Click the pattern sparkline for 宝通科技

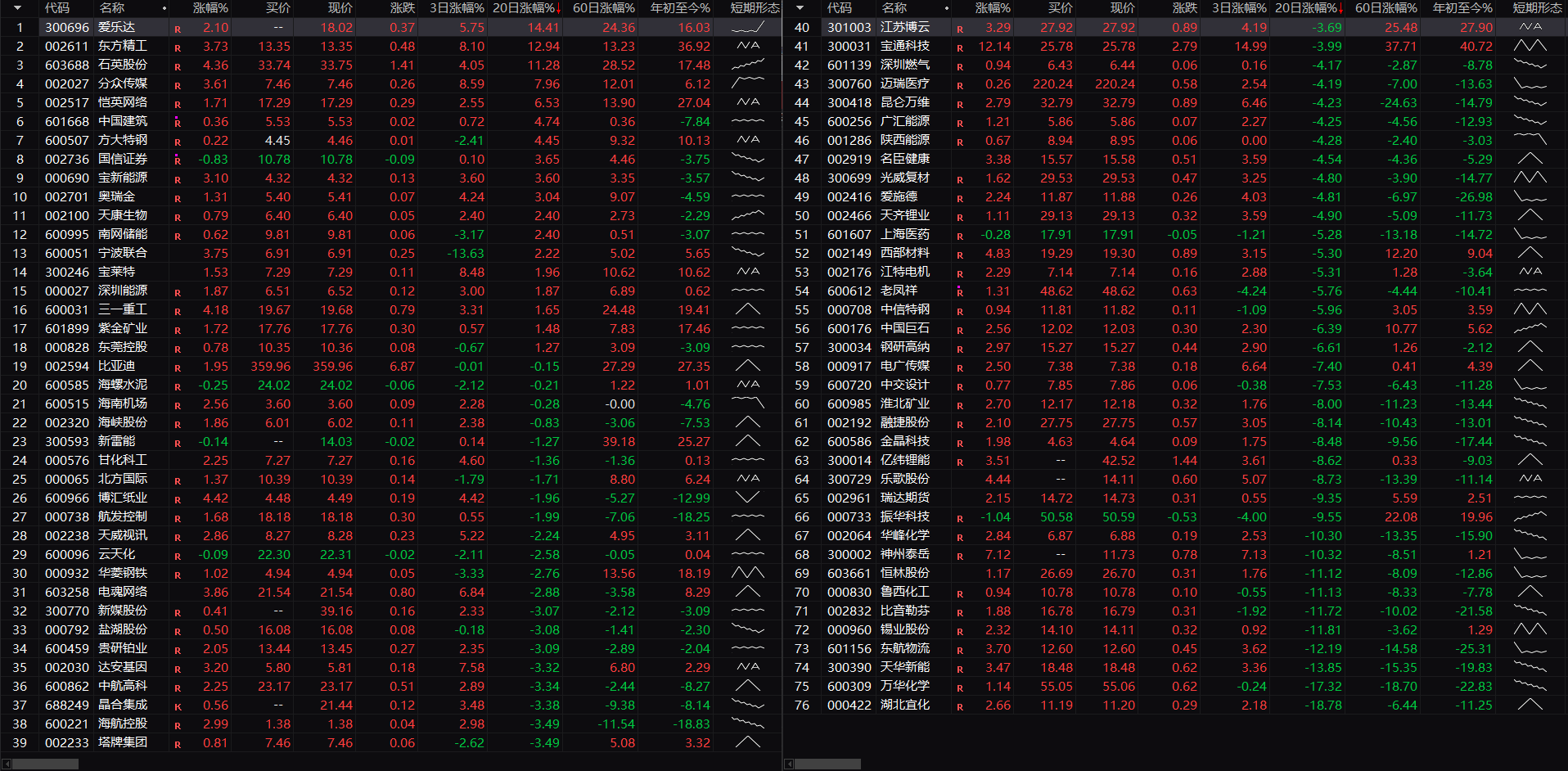(x=1530, y=47)
